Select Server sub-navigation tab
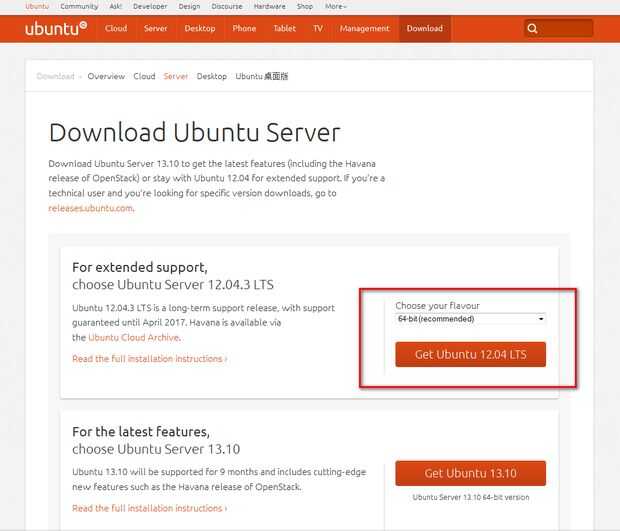The image size is (620, 531). [176, 76]
